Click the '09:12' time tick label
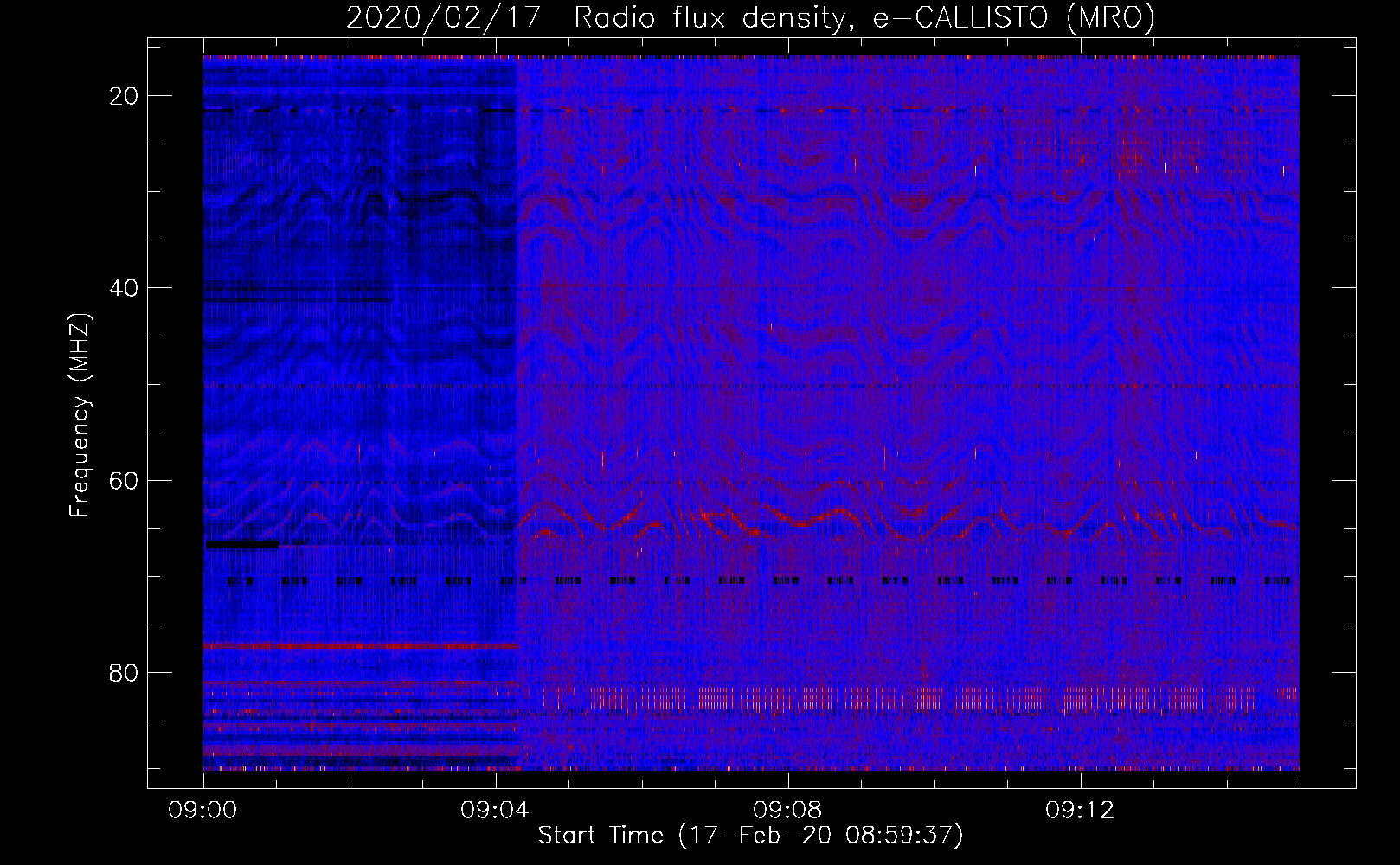1400x865 pixels. [x=1080, y=811]
